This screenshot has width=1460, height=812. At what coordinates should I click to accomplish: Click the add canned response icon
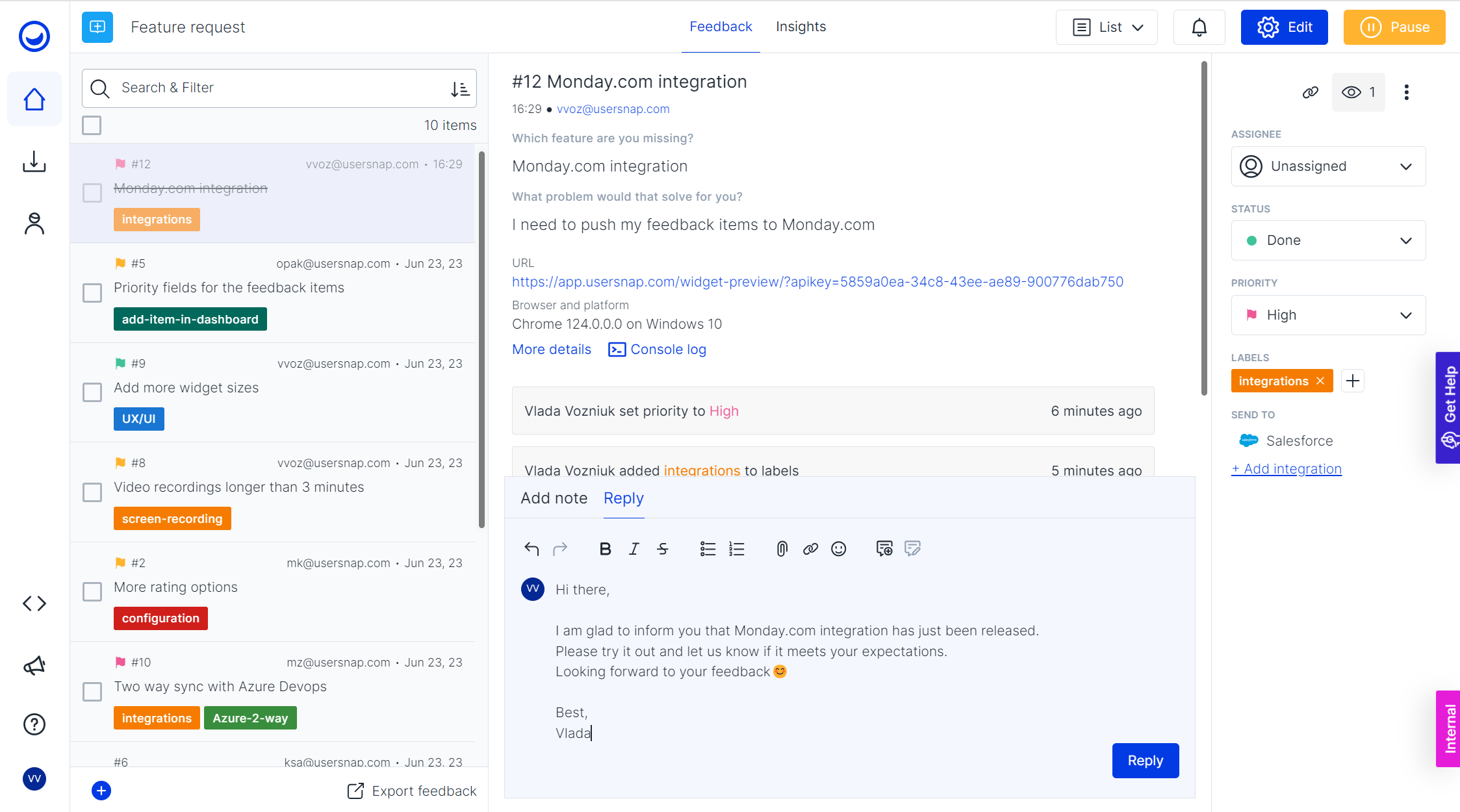pyautogui.click(x=884, y=549)
